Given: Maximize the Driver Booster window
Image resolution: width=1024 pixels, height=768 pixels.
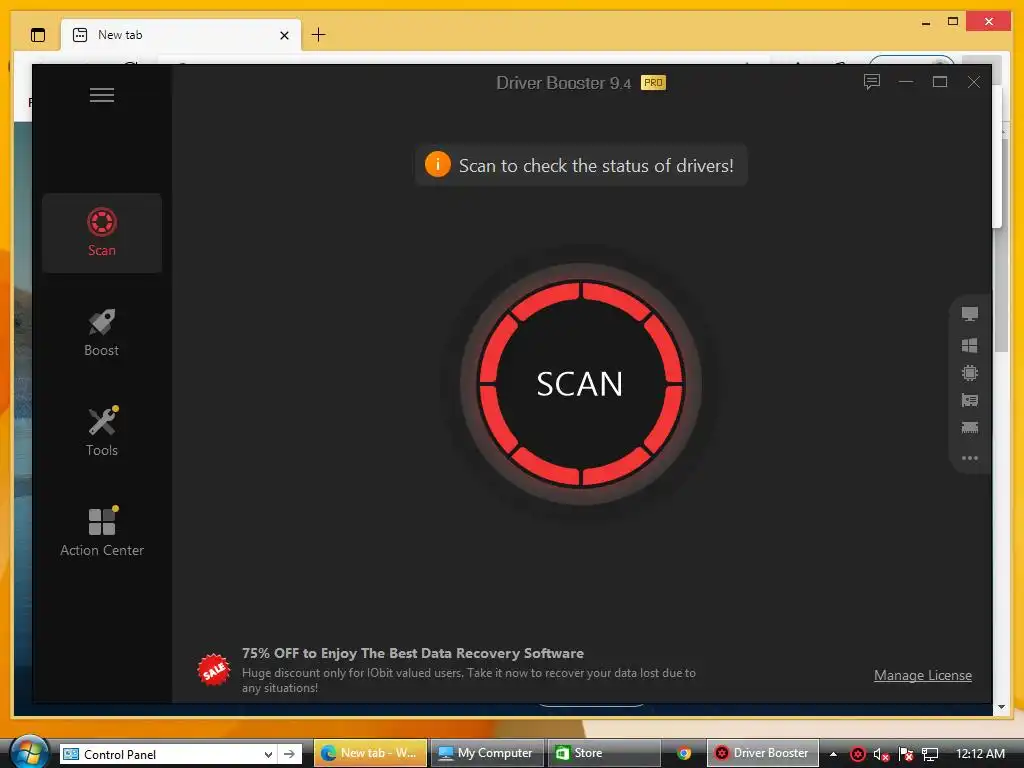Looking at the screenshot, I should (940, 82).
